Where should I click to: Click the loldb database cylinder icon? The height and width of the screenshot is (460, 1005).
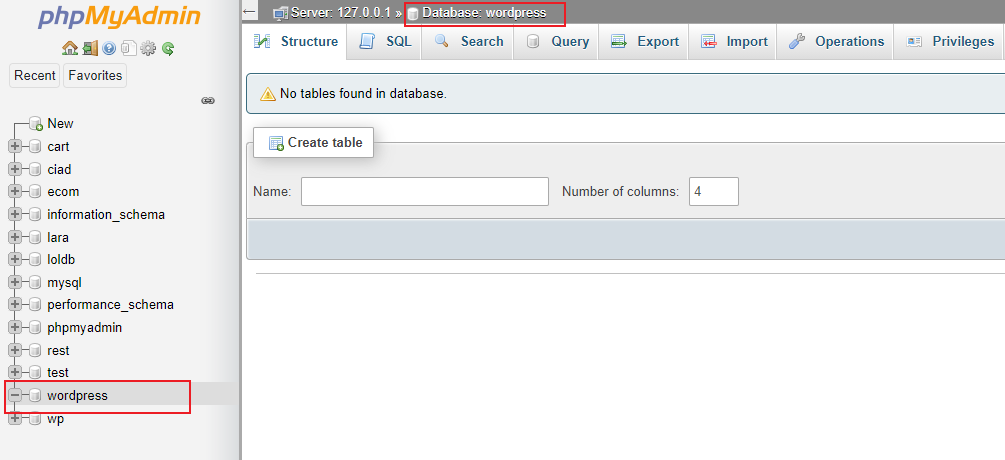coord(35,259)
